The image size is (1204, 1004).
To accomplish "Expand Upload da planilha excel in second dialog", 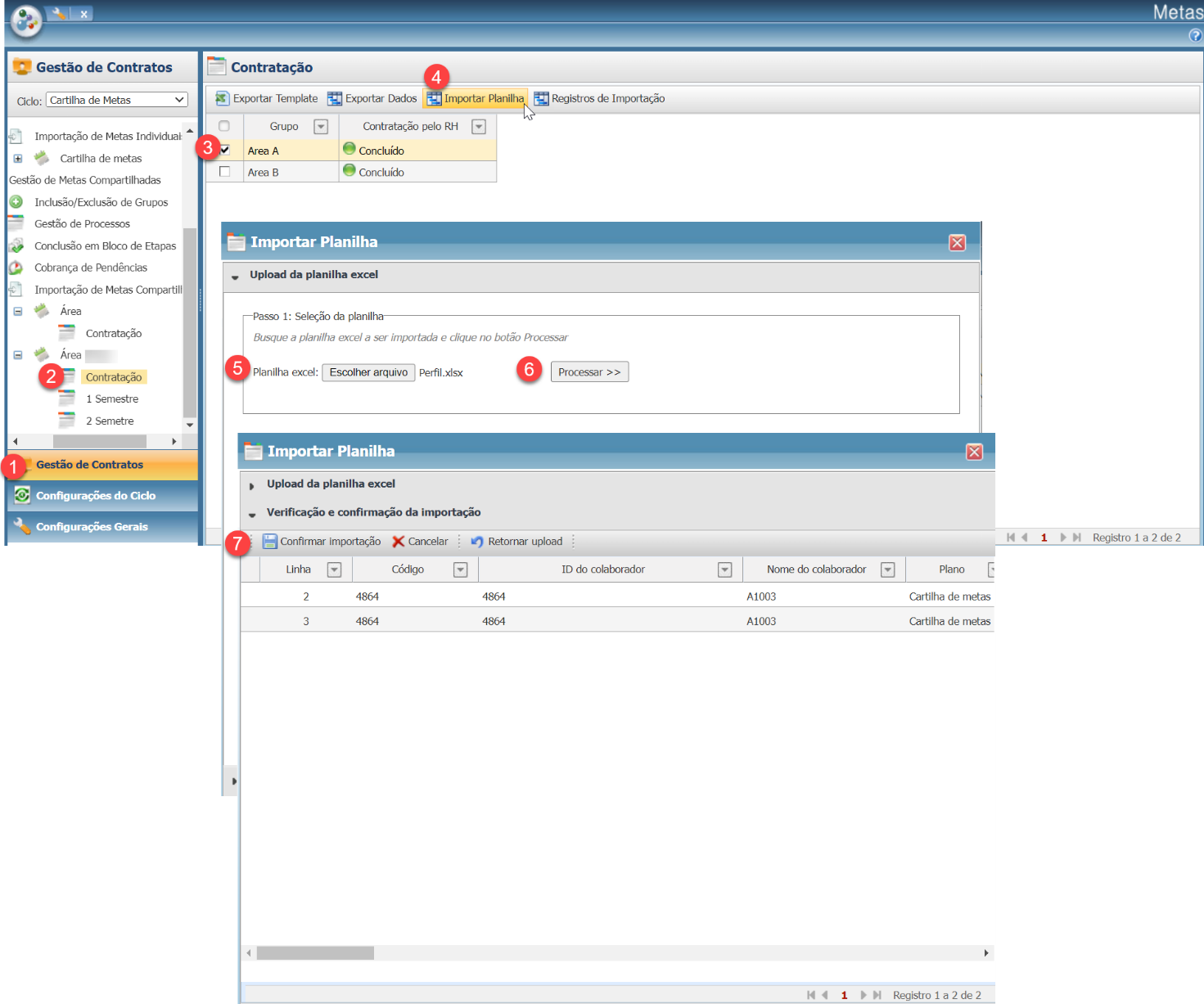I will pyautogui.click(x=252, y=485).
